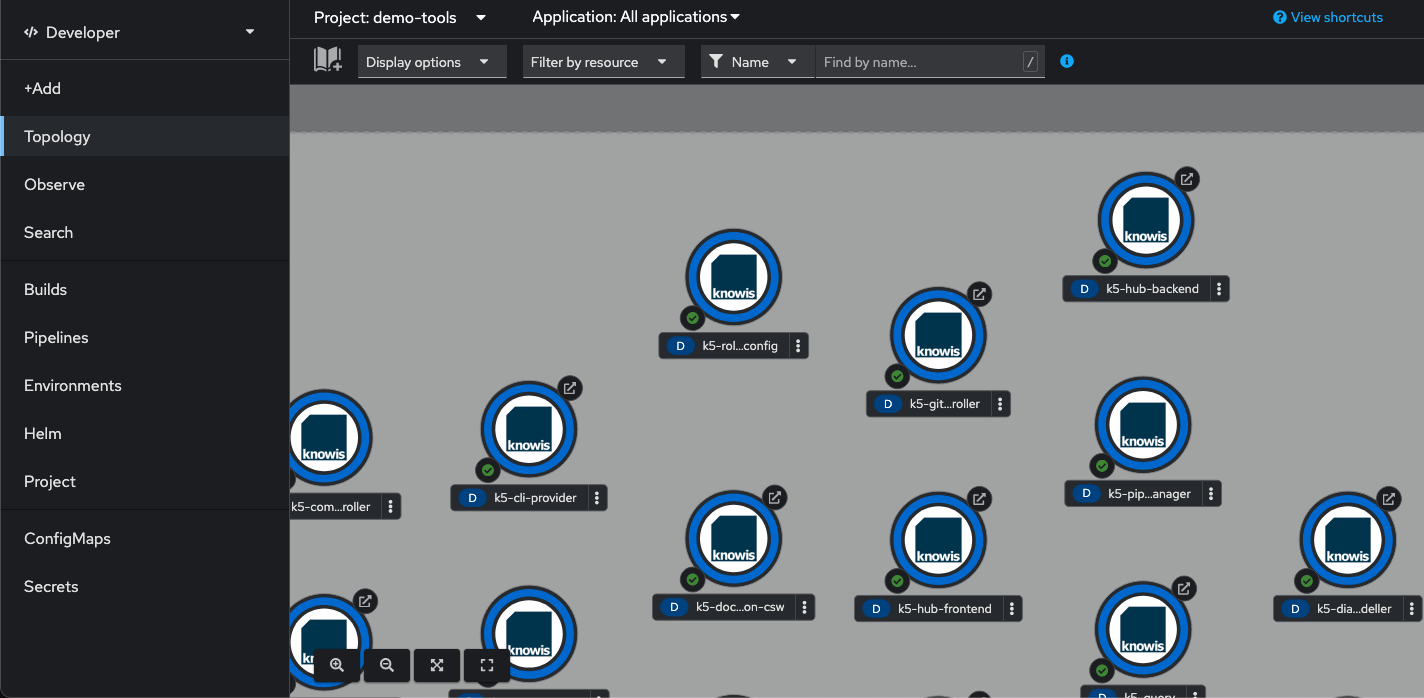Click the zoom in control on the topology canvas
The width and height of the screenshot is (1424, 698).
click(x=337, y=665)
